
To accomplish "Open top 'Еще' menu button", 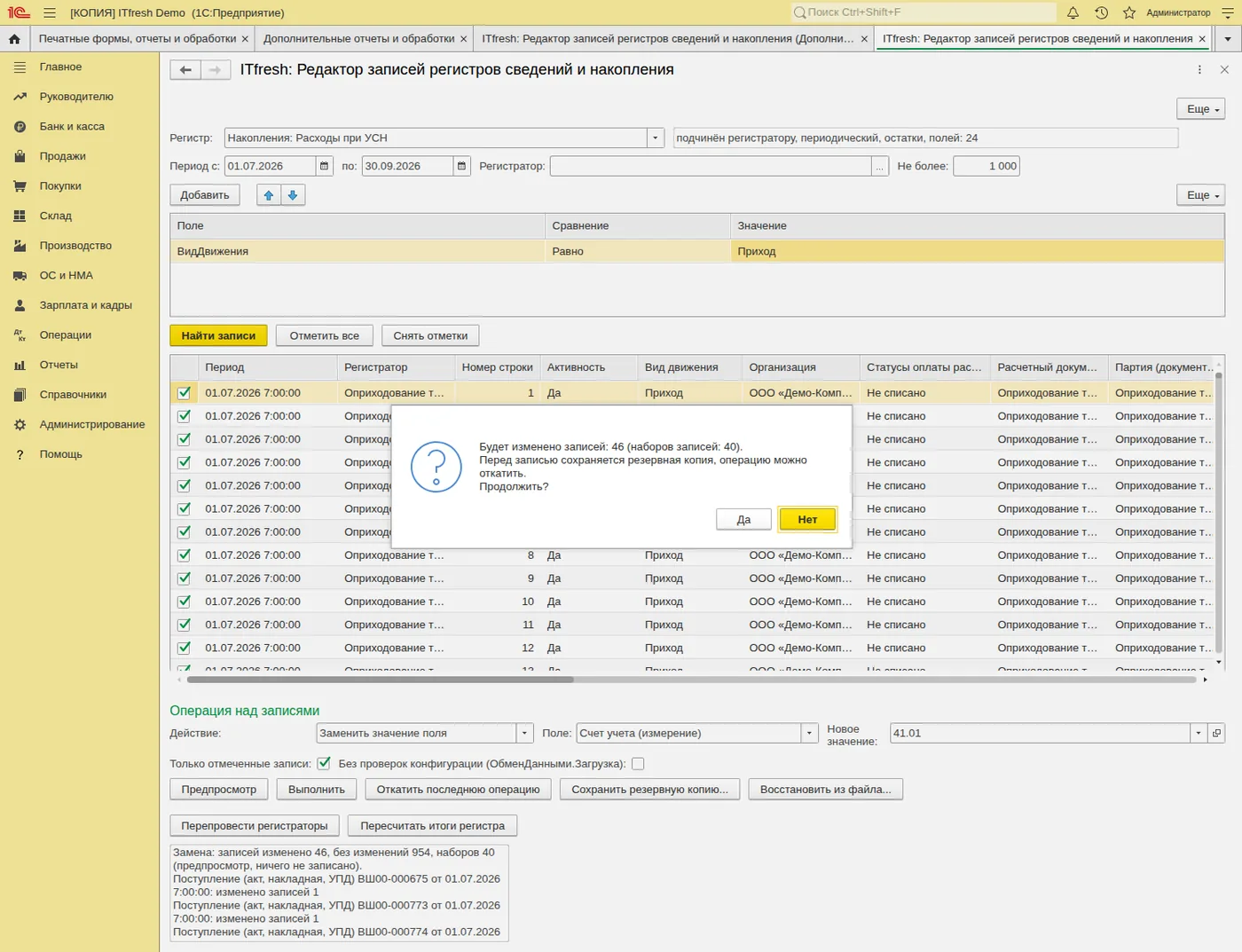I will point(1200,108).
